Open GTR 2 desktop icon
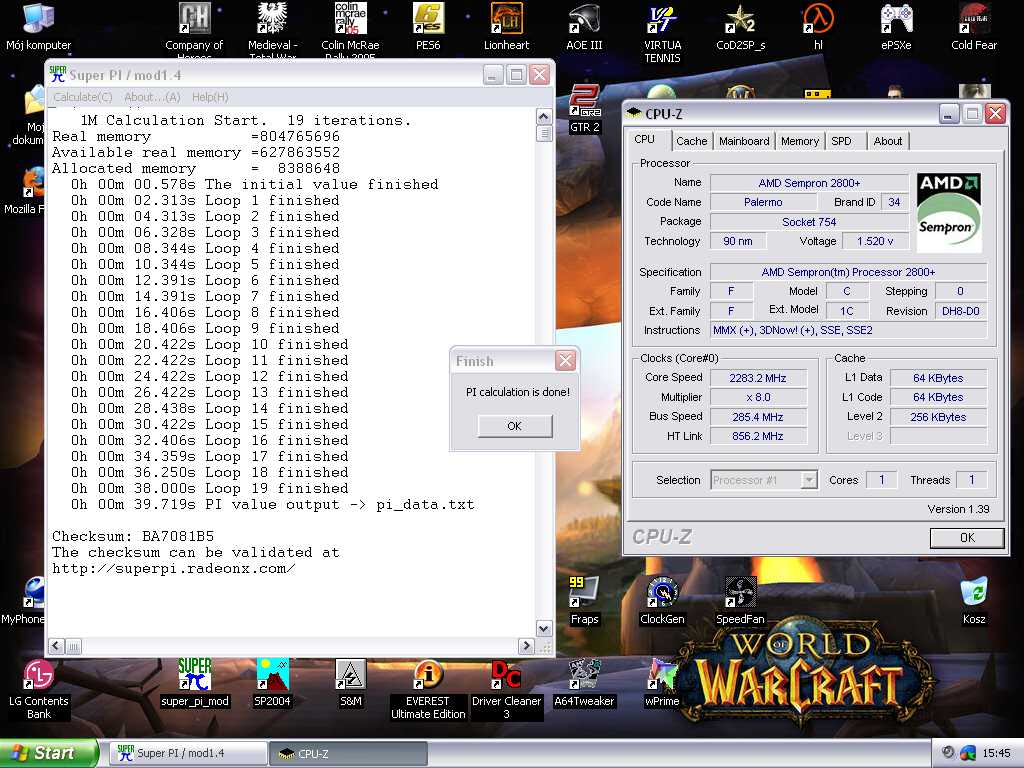The image size is (1024, 768). click(x=584, y=109)
